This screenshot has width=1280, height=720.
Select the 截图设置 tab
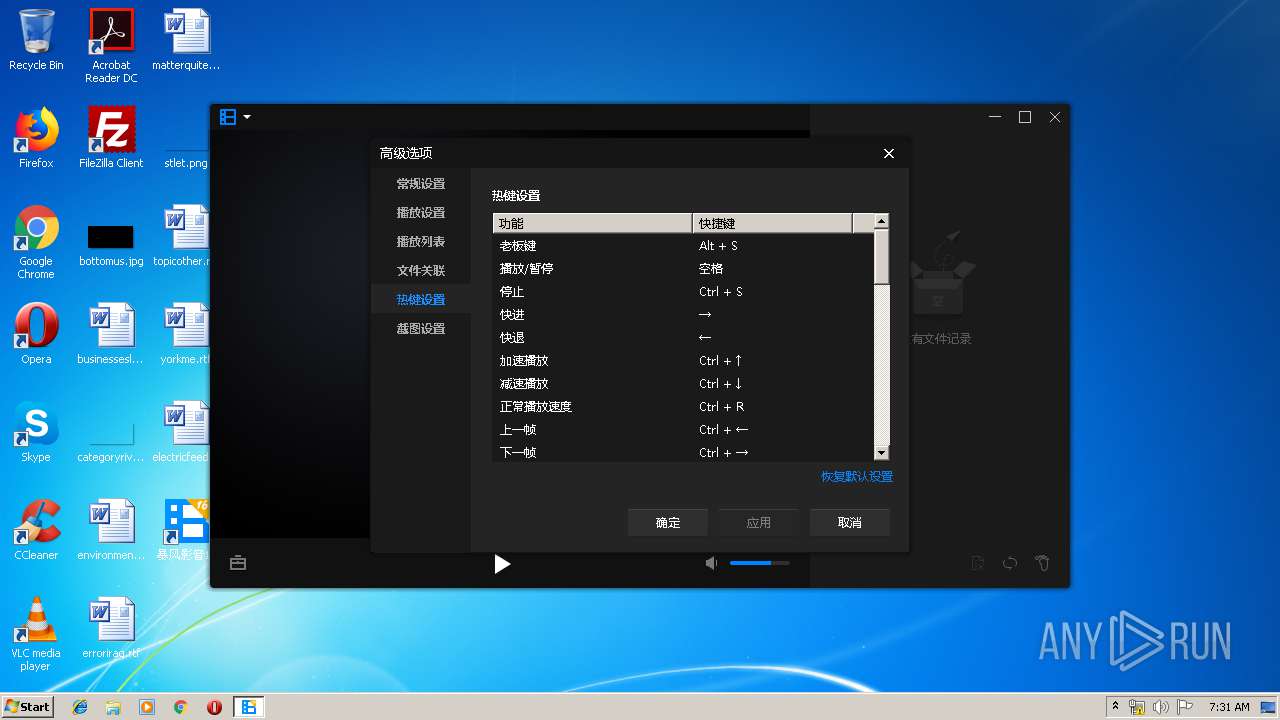[x=421, y=329]
